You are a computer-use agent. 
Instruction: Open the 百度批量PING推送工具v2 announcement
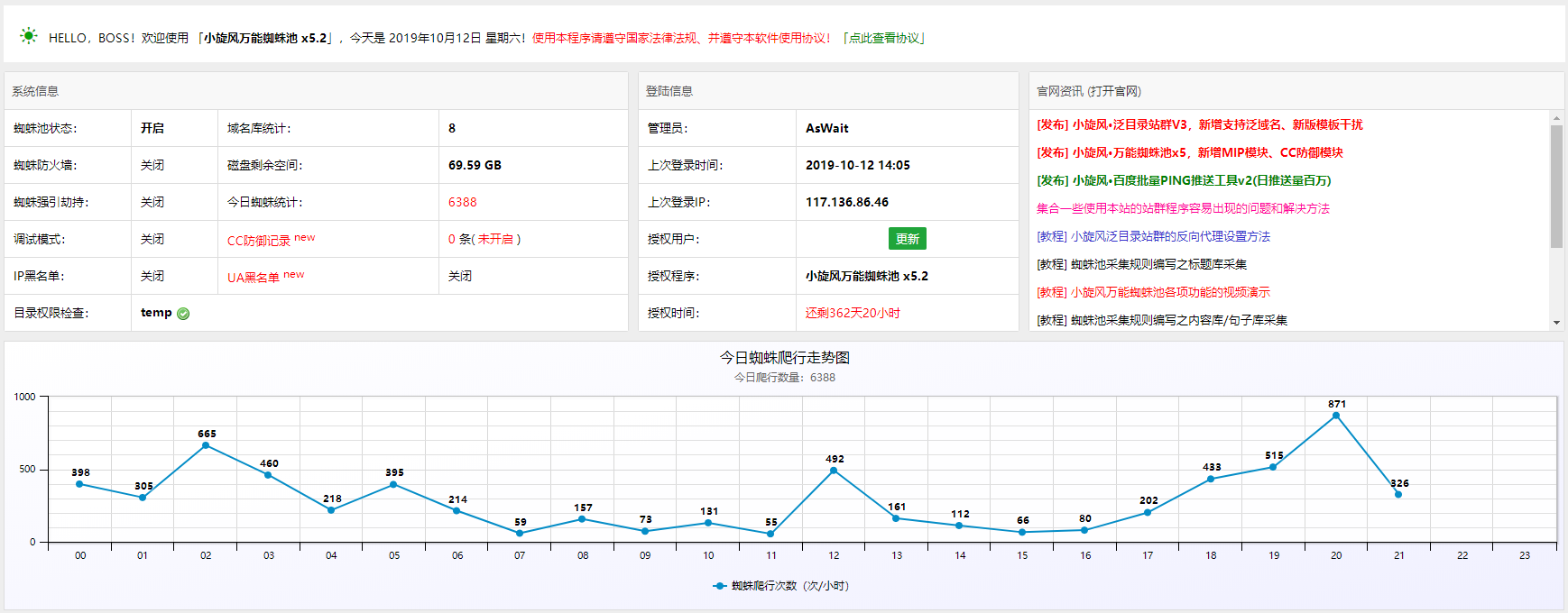pyautogui.click(x=1183, y=180)
